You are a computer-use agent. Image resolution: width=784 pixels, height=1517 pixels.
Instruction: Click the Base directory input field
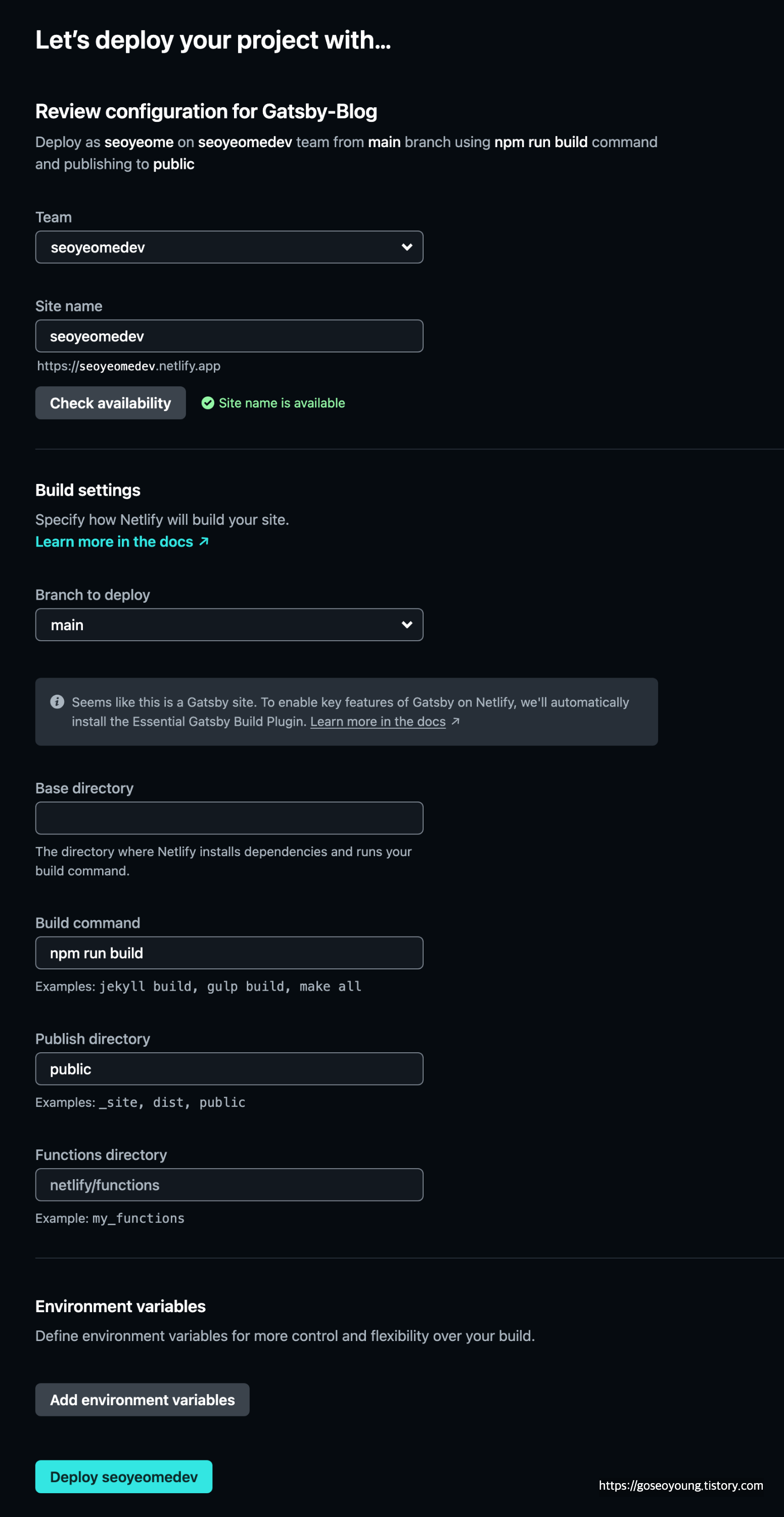[x=229, y=818]
